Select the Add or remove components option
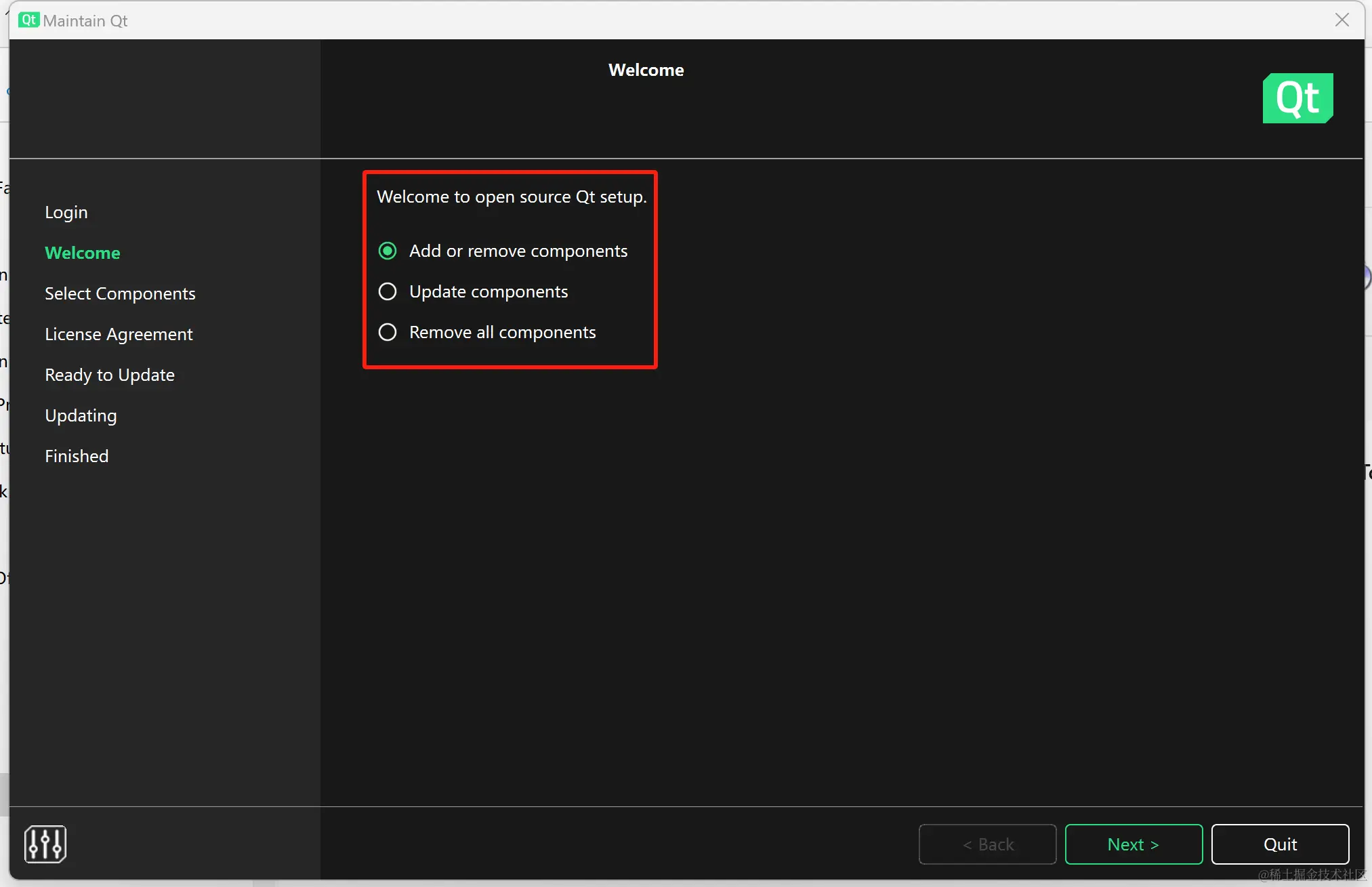Screen dimensions: 1372x887 [388, 251]
